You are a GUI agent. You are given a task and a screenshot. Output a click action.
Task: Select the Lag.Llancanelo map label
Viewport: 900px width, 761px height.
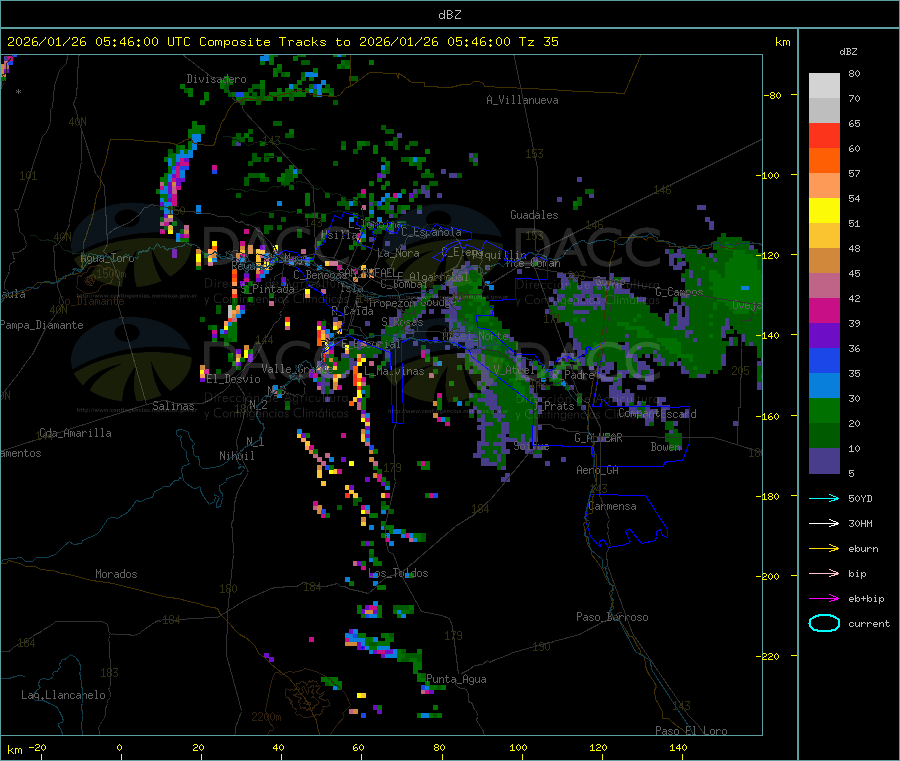(x=64, y=695)
